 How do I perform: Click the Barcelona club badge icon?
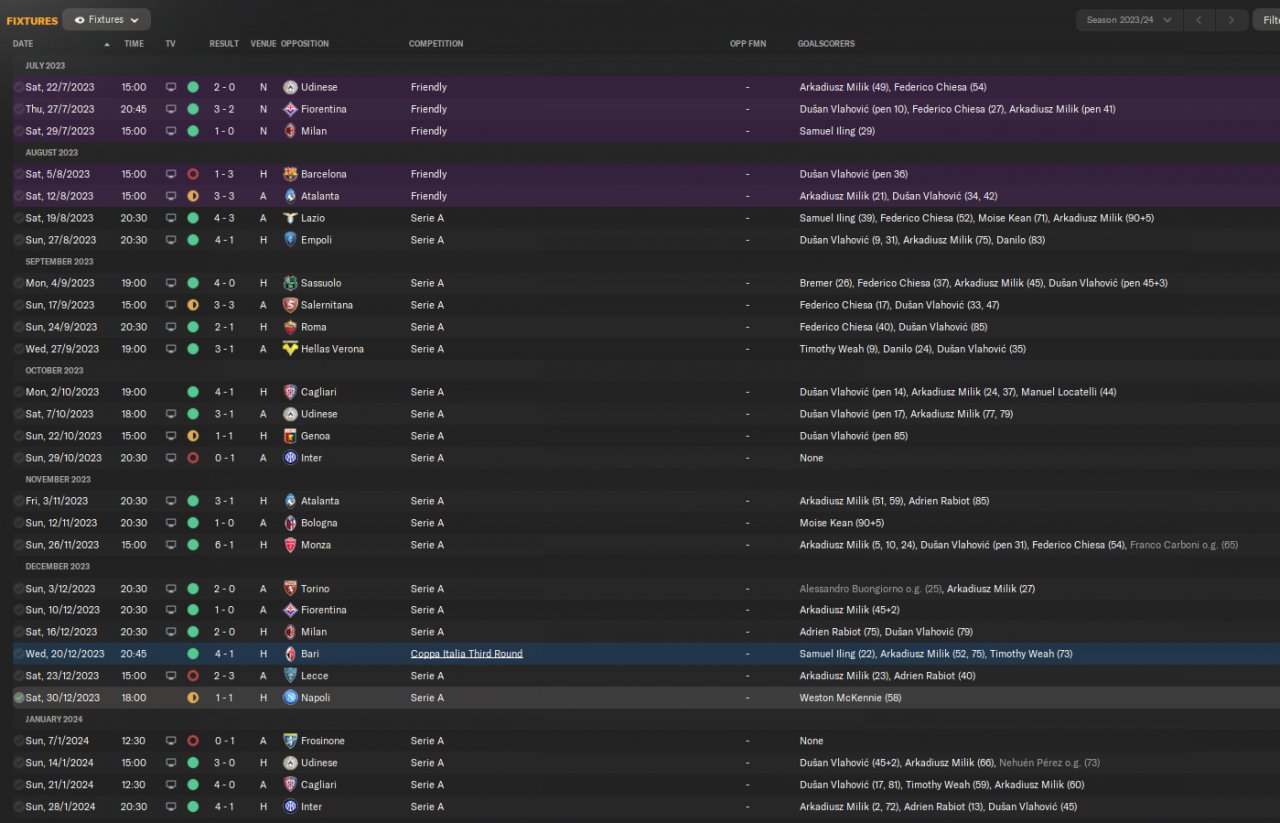(290, 174)
